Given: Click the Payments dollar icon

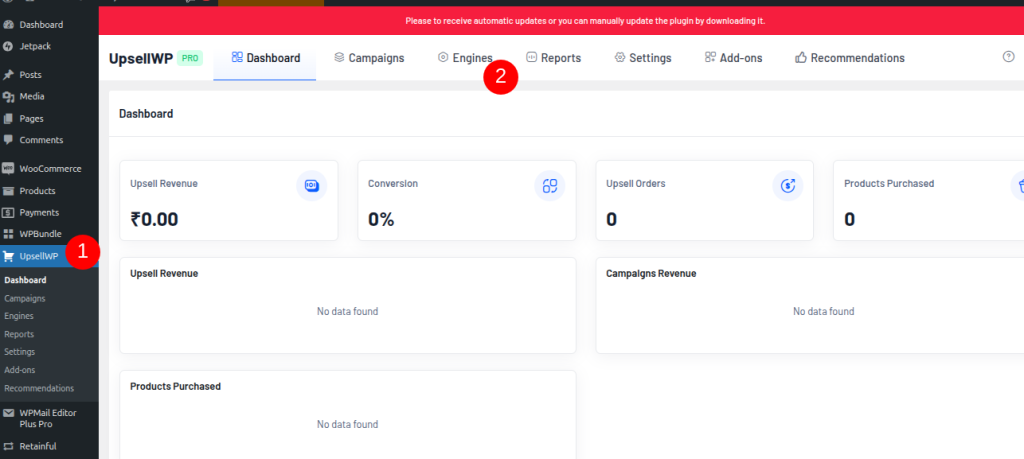Looking at the screenshot, I should [x=8, y=213].
